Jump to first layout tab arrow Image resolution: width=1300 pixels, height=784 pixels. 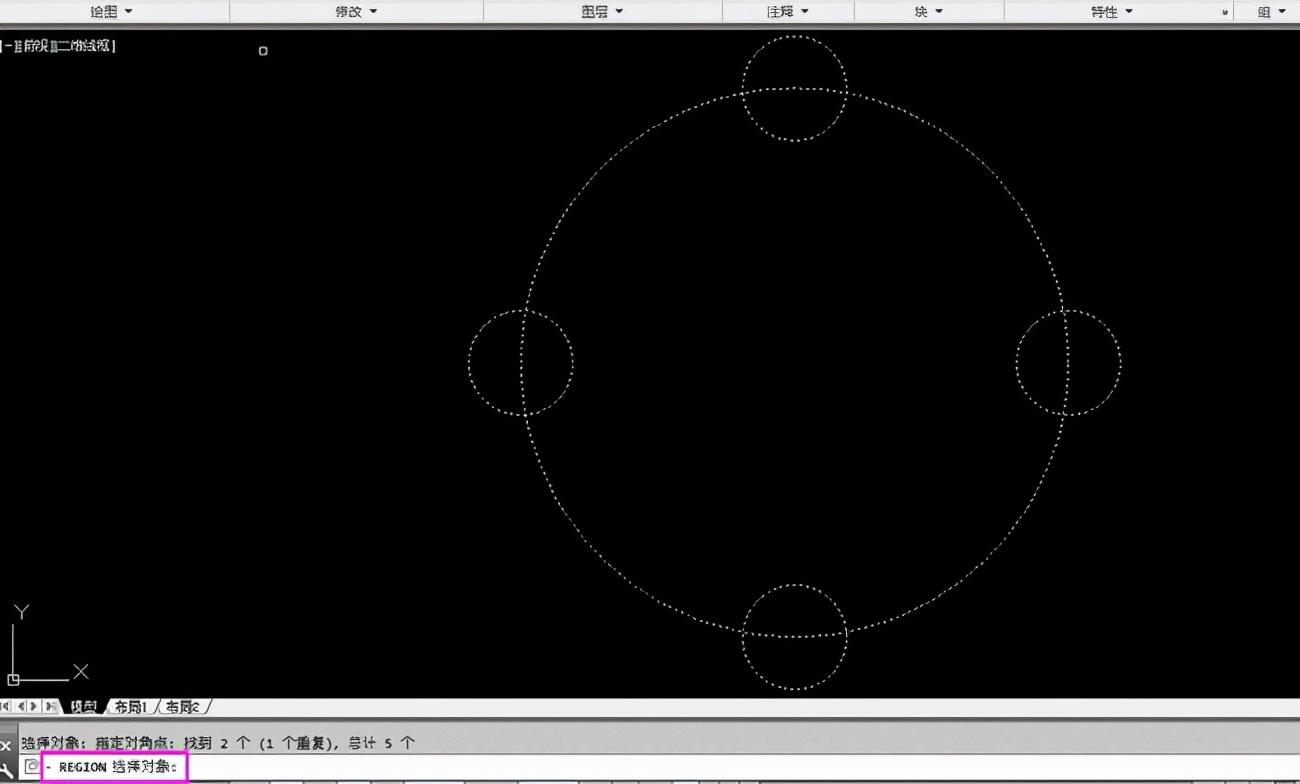6,707
